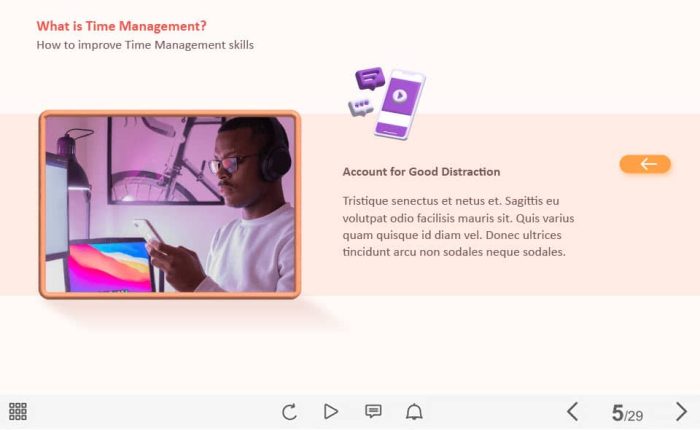Open the captions speech bubble icon
The height and width of the screenshot is (430, 700).
pyautogui.click(x=373, y=411)
